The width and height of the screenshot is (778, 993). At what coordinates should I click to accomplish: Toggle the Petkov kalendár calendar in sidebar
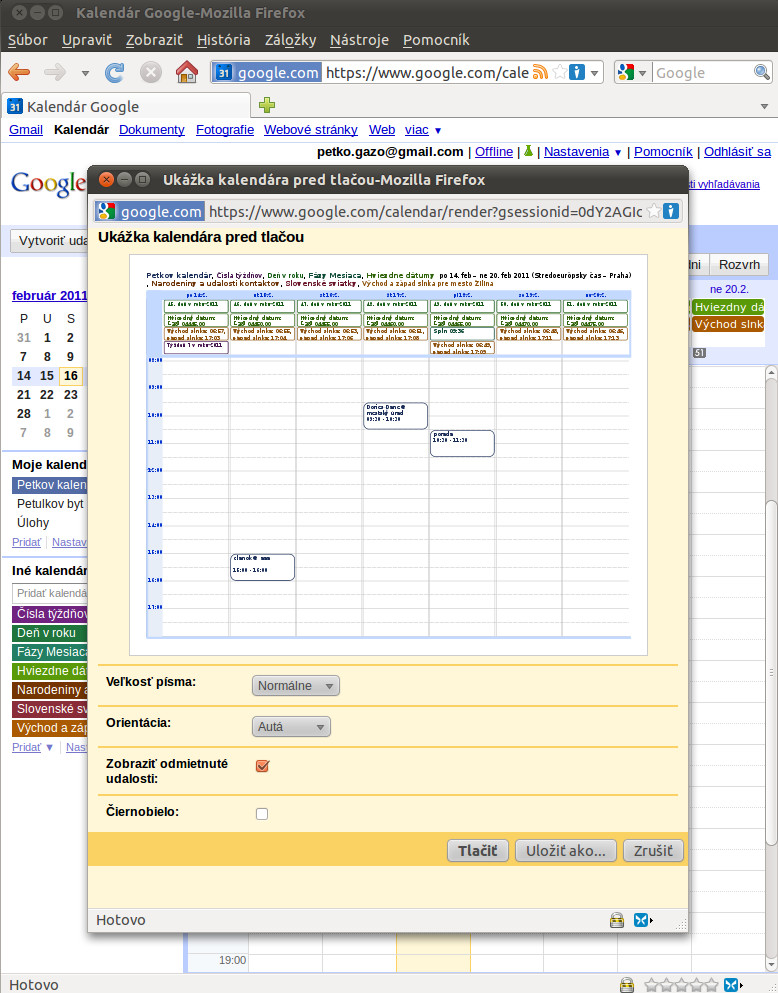coord(49,485)
